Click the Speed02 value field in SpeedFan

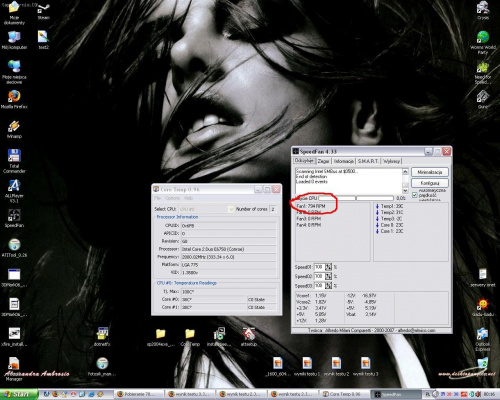(319, 276)
